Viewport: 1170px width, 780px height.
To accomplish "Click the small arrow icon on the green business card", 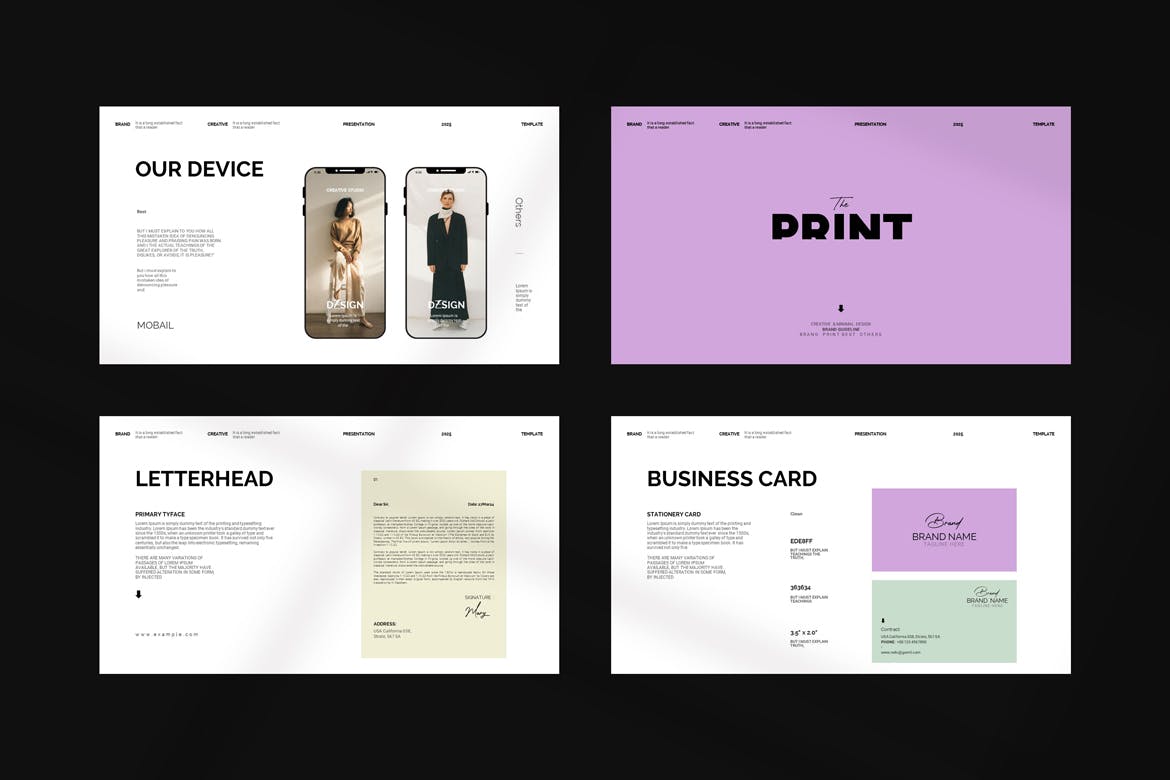I will pyautogui.click(x=883, y=620).
